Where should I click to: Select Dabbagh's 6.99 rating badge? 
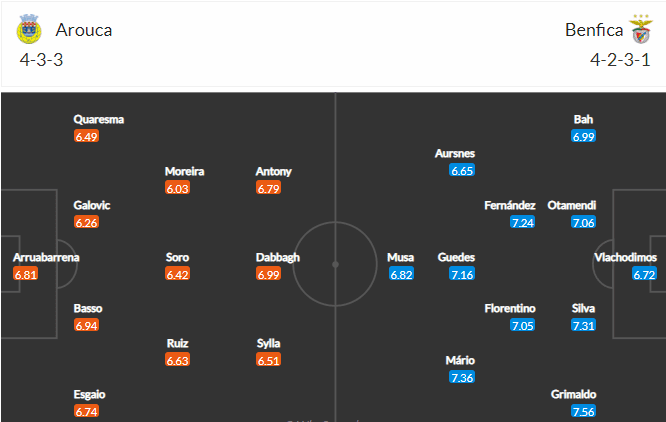pyautogui.click(x=268, y=274)
